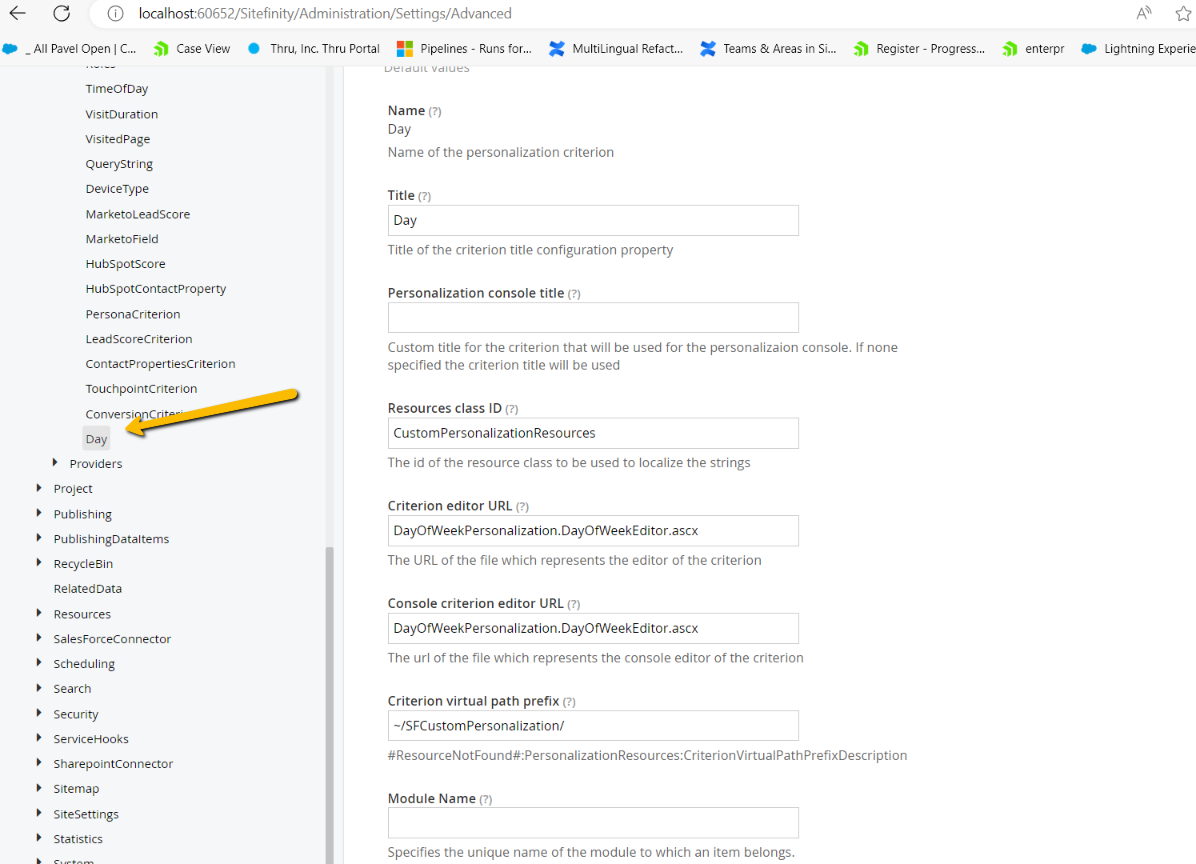Open the All Pavel Open bookmark
1196x864 pixels.
click(69, 49)
